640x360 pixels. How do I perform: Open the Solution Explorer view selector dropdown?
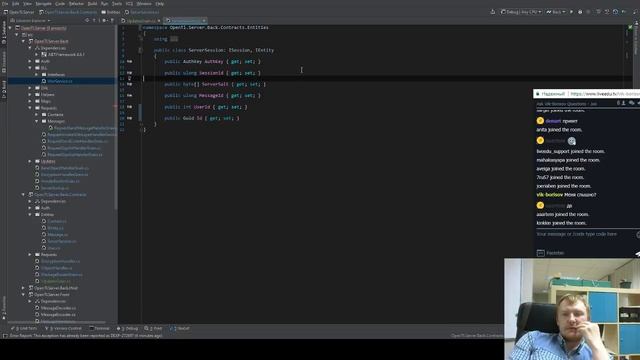31,20
